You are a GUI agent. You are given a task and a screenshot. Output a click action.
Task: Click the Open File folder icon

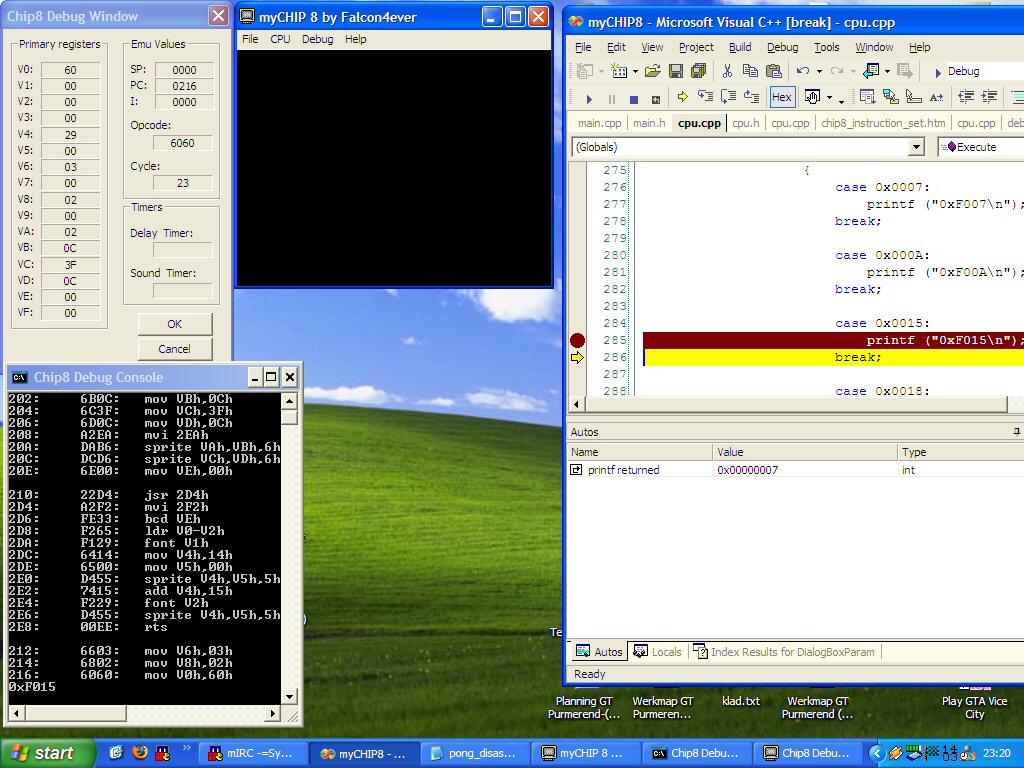click(x=652, y=71)
